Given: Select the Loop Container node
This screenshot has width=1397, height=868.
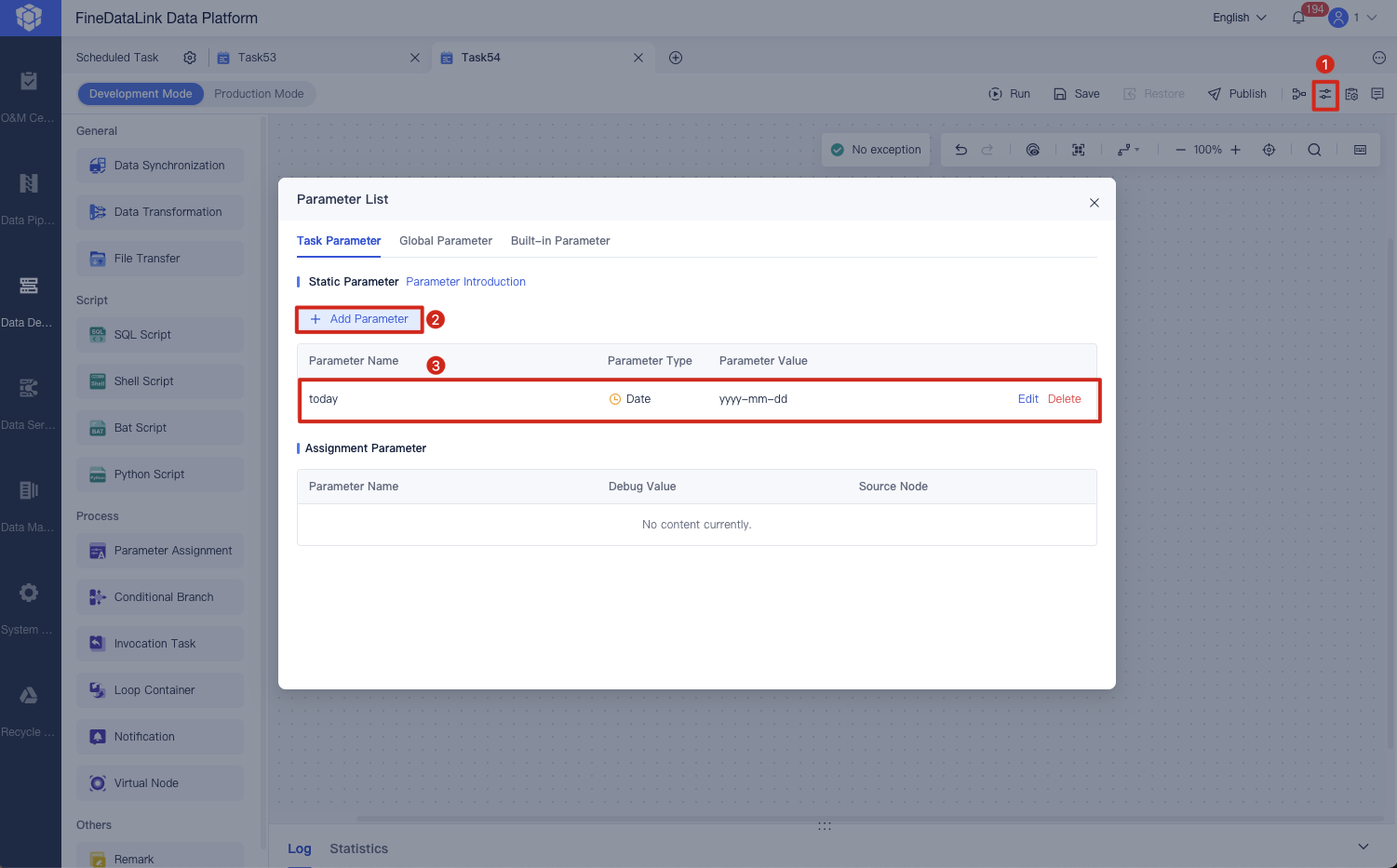Looking at the screenshot, I should [160, 690].
